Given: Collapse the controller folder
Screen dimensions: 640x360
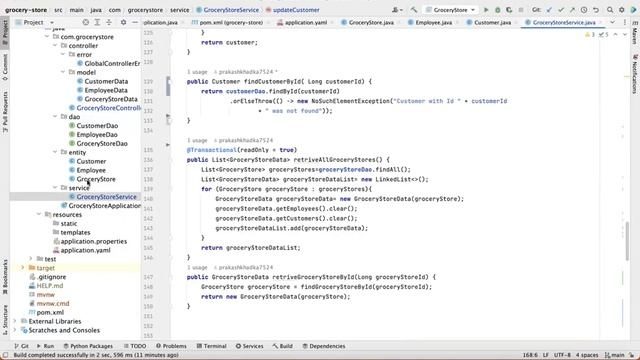Looking at the screenshot, I should tap(55, 46).
